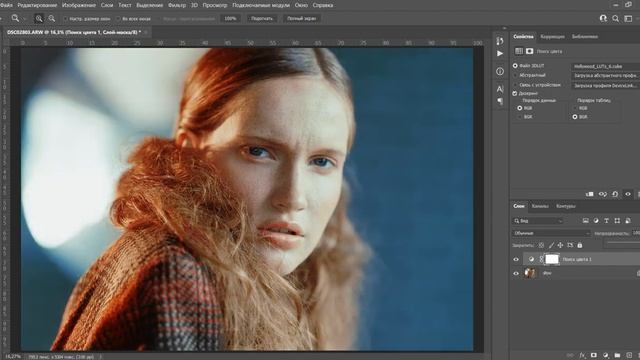Lock transparent pixels icon

tap(541, 245)
